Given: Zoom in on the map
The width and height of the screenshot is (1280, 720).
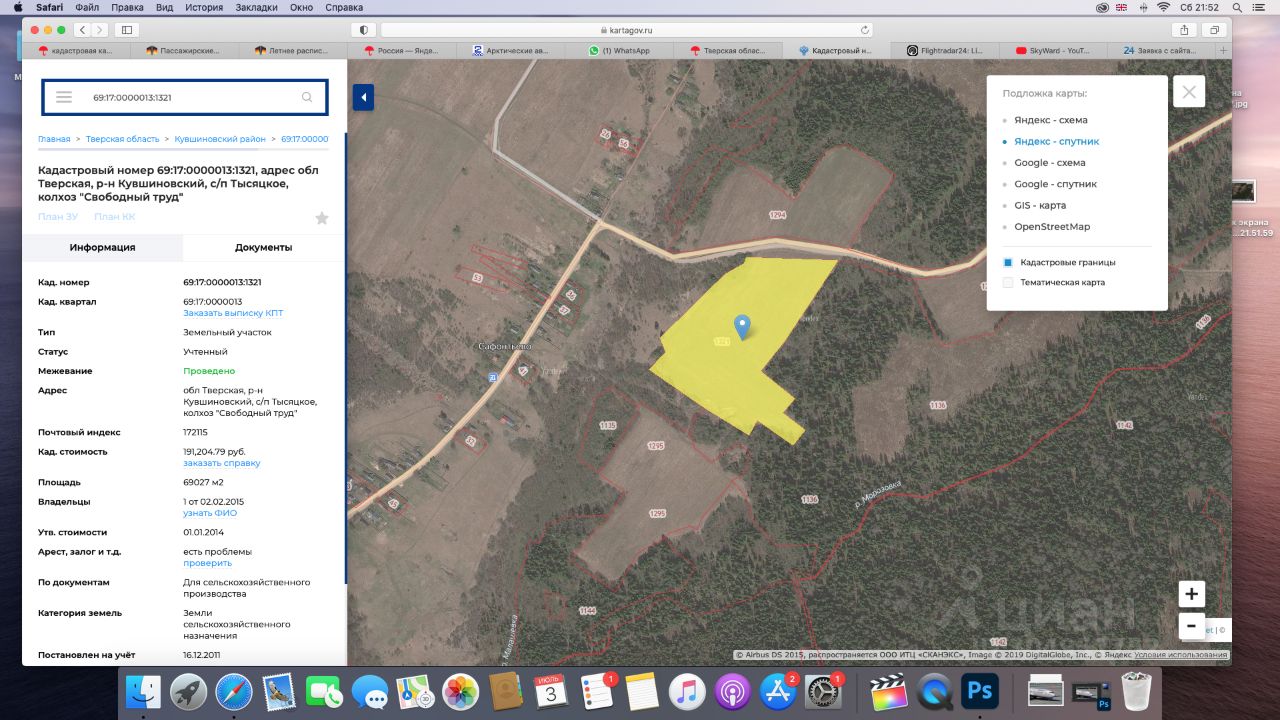Looking at the screenshot, I should pyautogui.click(x=1191, y=594).
